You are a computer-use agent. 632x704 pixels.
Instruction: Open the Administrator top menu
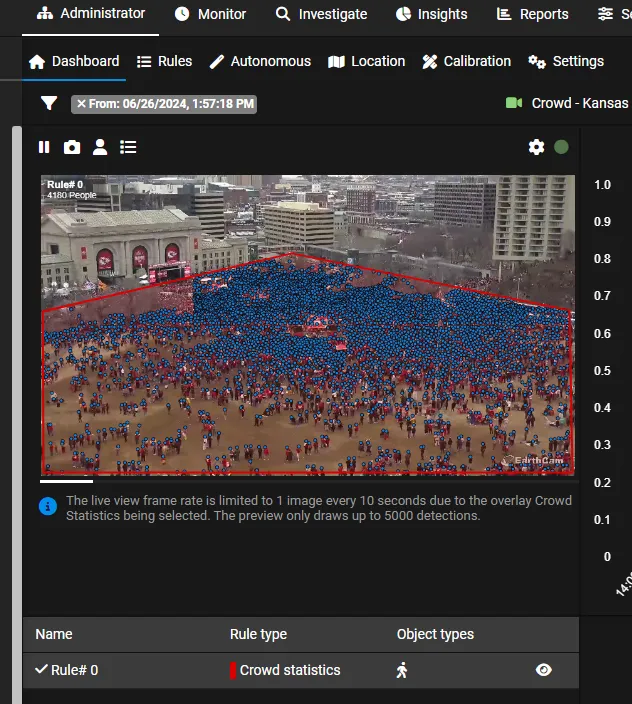click(x=91, y=13)
